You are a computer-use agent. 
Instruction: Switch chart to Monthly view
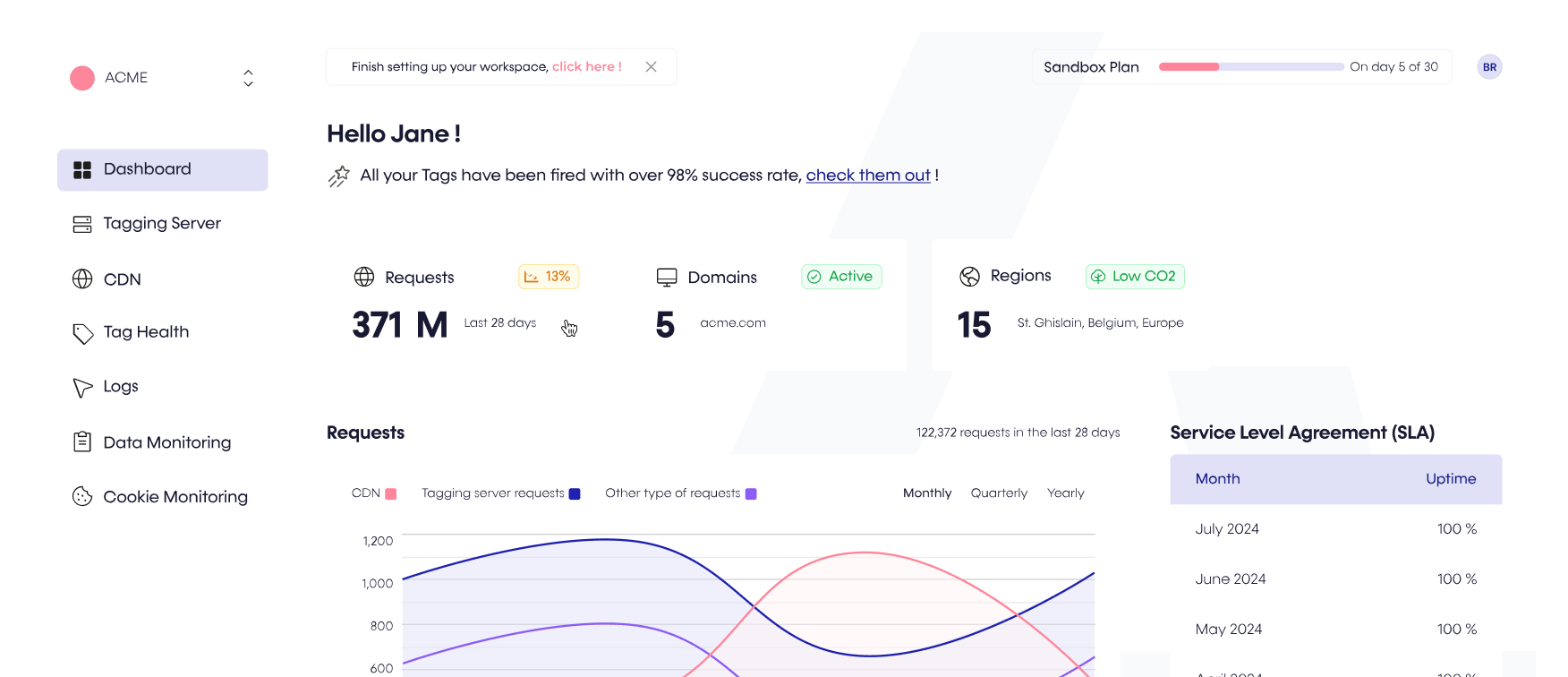(x=927, y=493)
